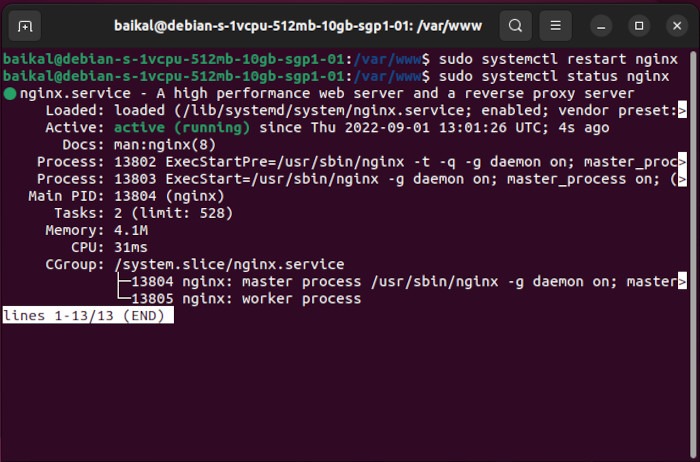Open a new terminal tab
Screen dimensions: 700x462
25,26
